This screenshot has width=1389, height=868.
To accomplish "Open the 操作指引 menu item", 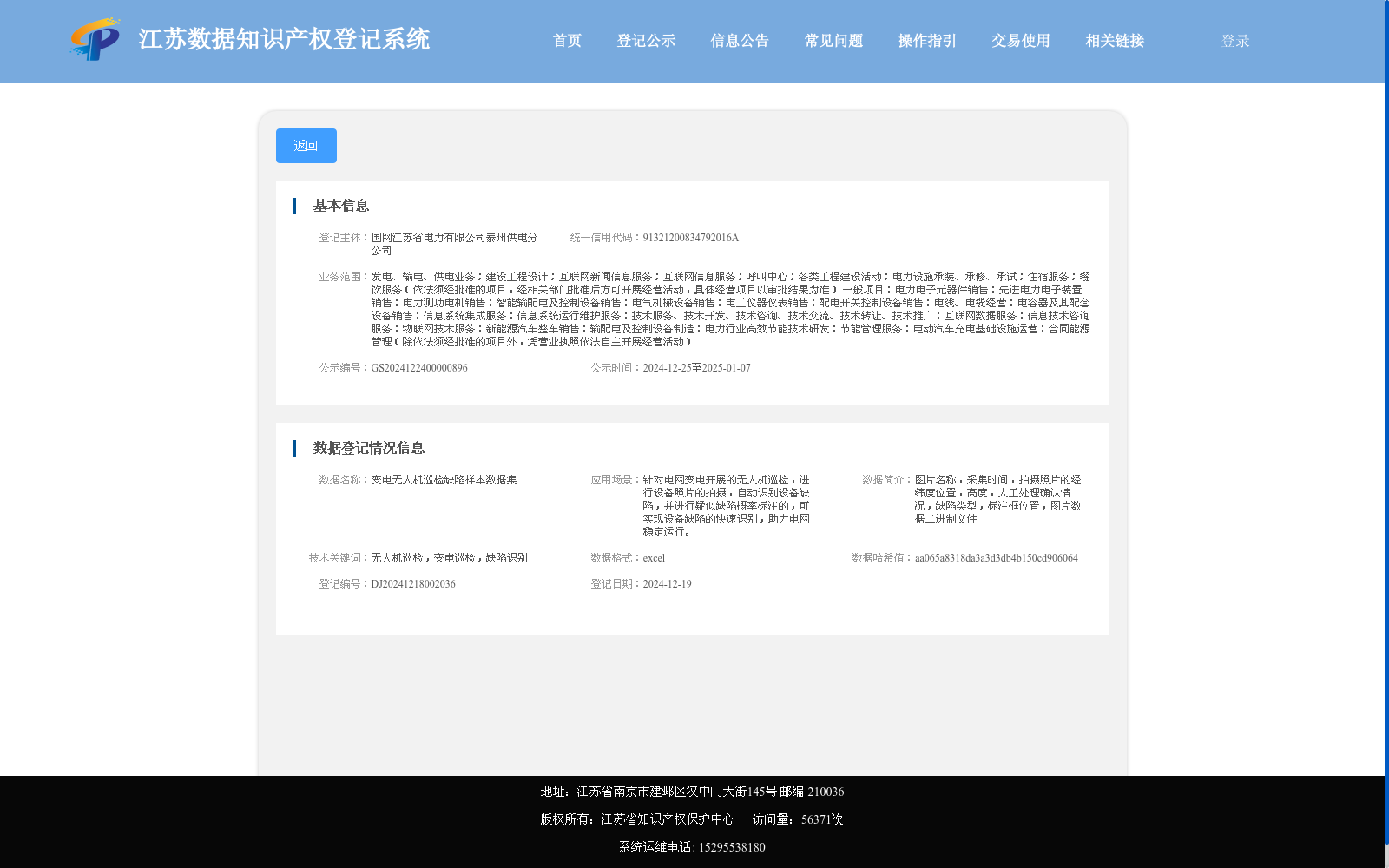I will [x=927, y=41].
